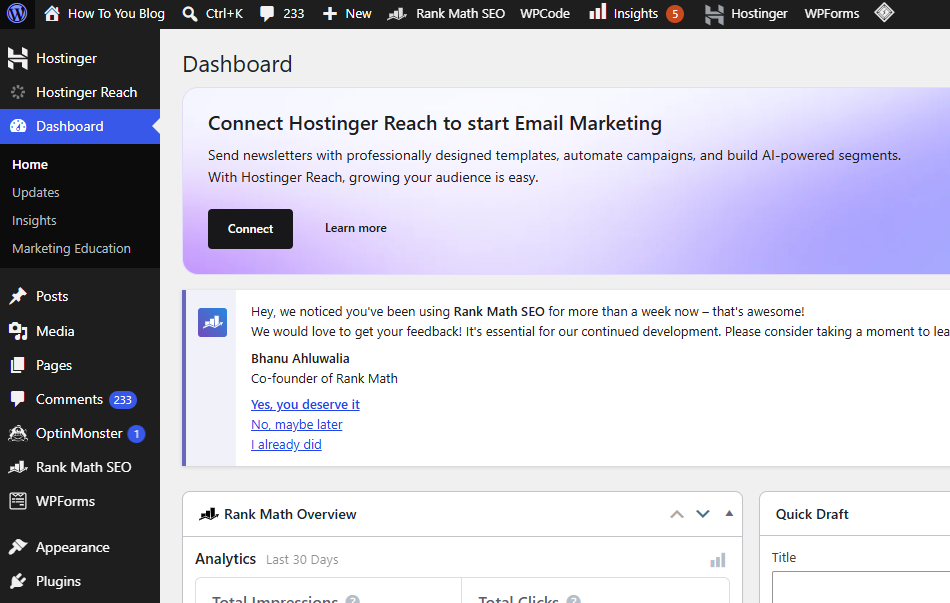Click the Rank Math icon in Overview header
This screenshot has width=950, height=603.
208,515
